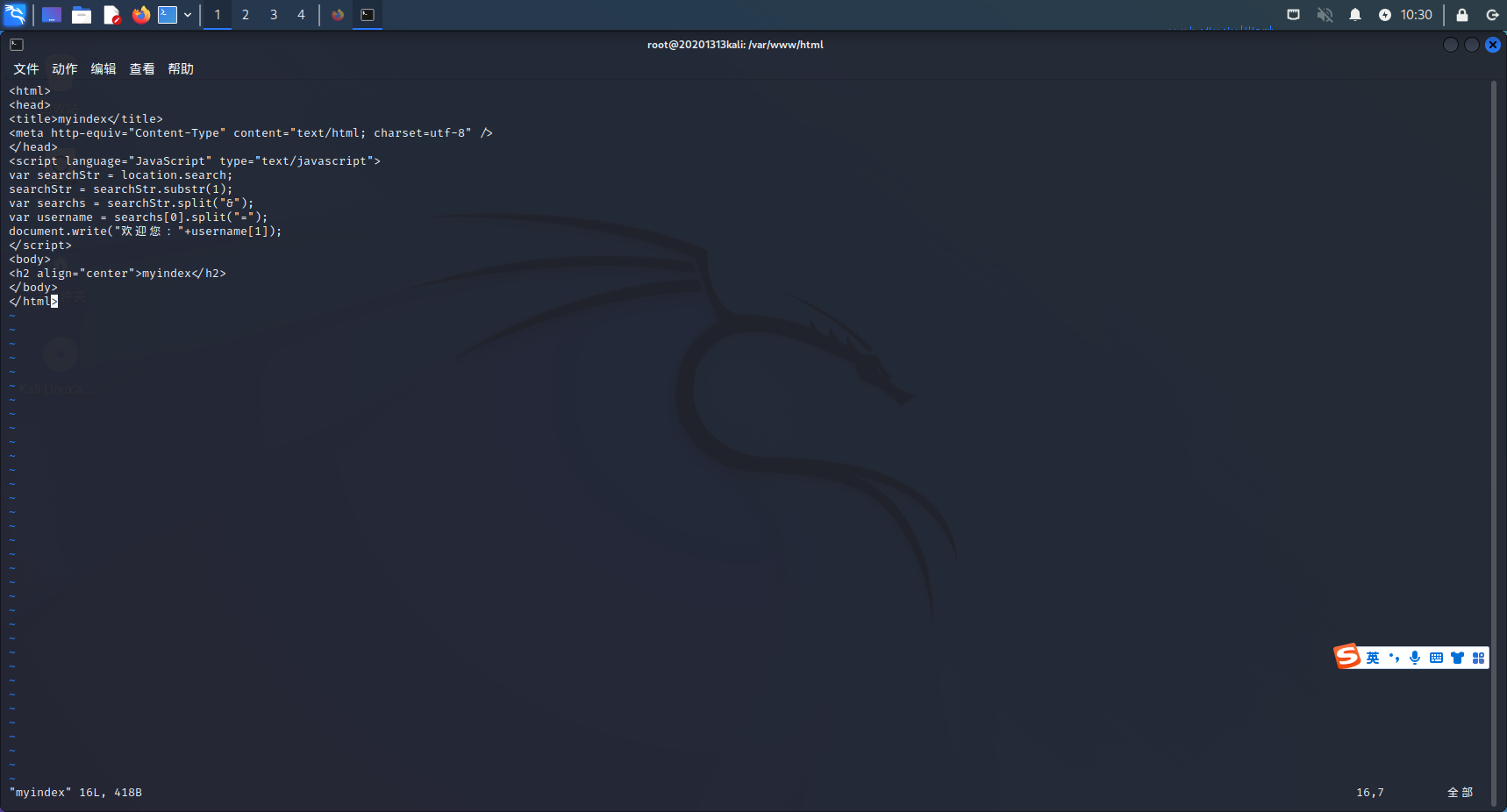Place cursor on the <title>myindex</title> line
1507x812 pixels.
pyautogui.click(x=86, y=119)
